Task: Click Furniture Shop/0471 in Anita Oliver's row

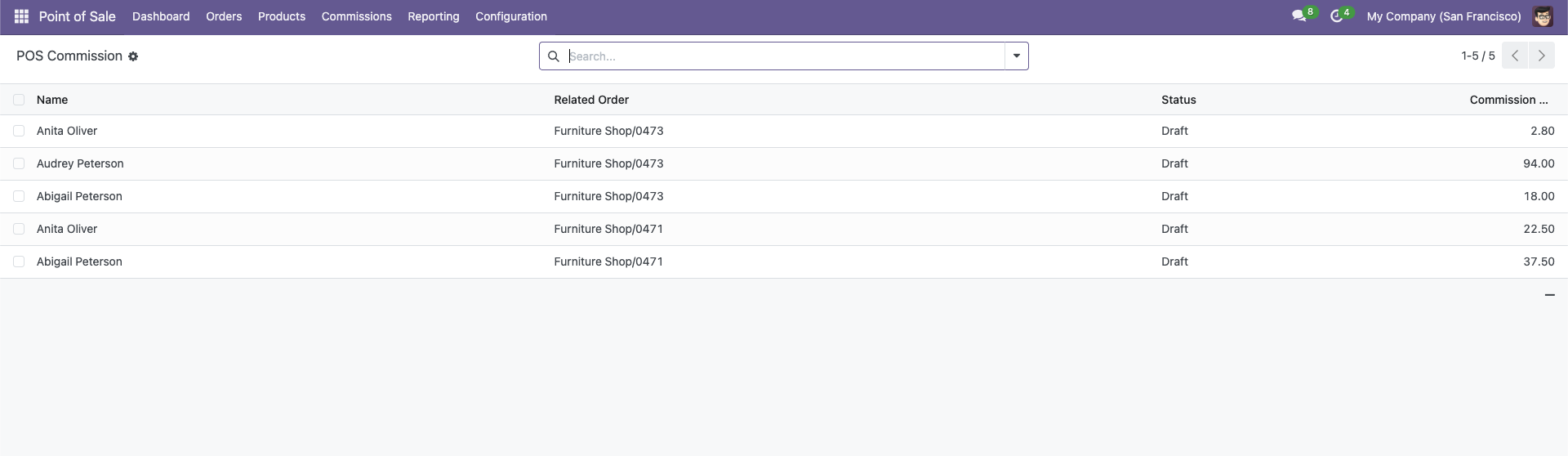Action: click(608, 229)
